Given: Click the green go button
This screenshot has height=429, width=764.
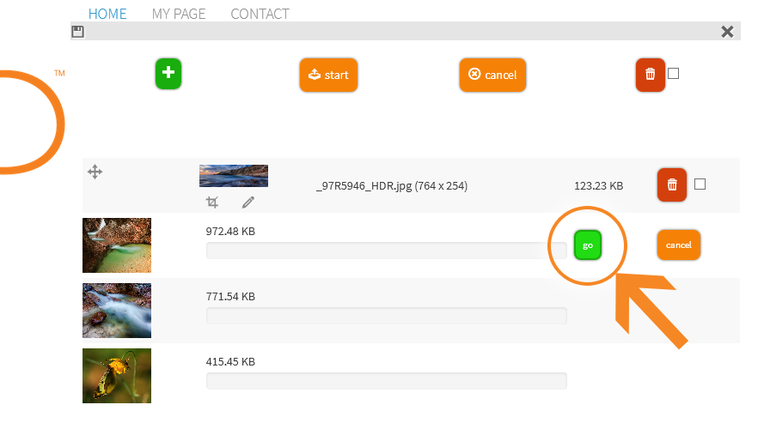Looking at the screenshot, I should (587, 245).
